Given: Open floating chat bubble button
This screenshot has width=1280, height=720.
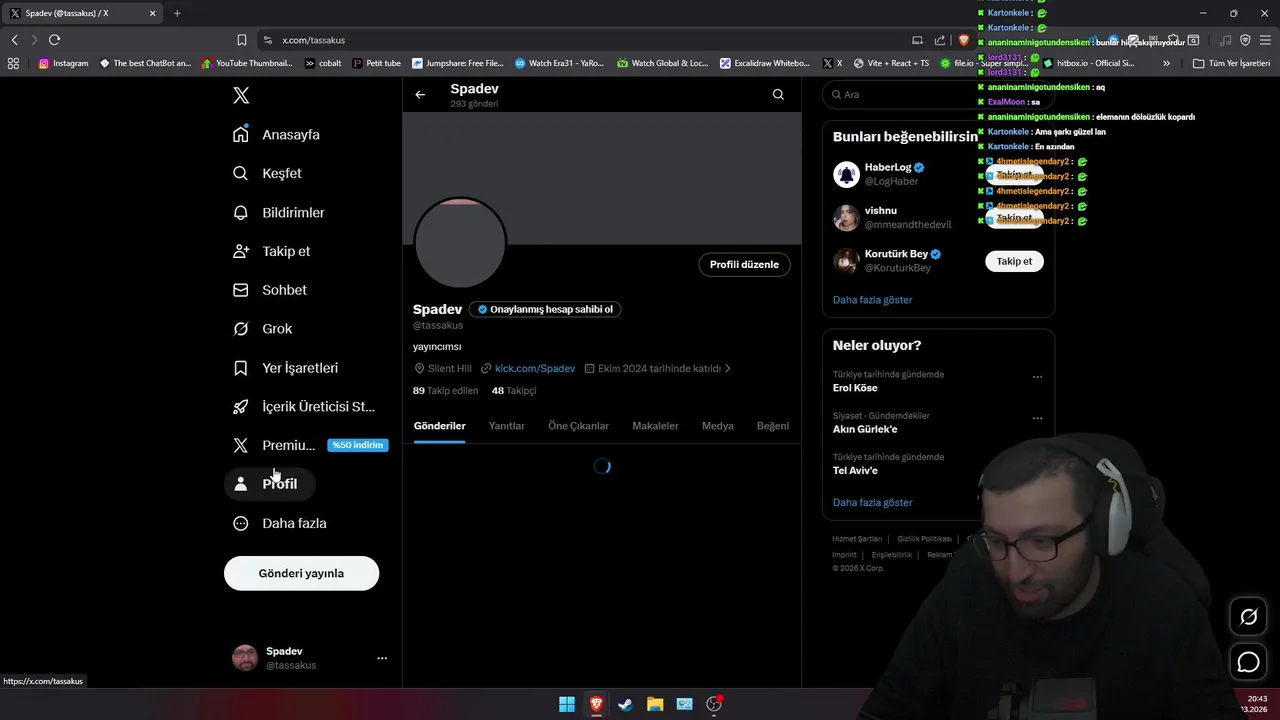Looking at the screenshot, I should (x=1248, y=662).
